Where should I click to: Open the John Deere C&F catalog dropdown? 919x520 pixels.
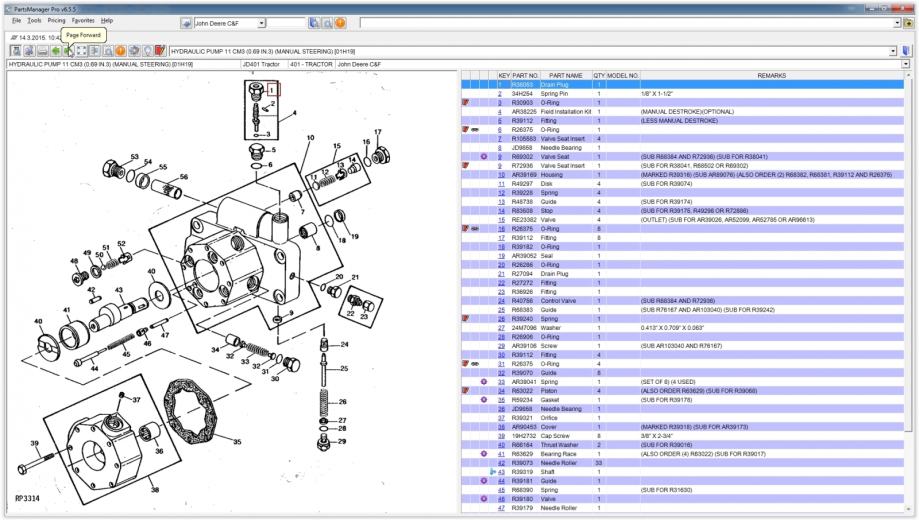(x=261, y=22)
